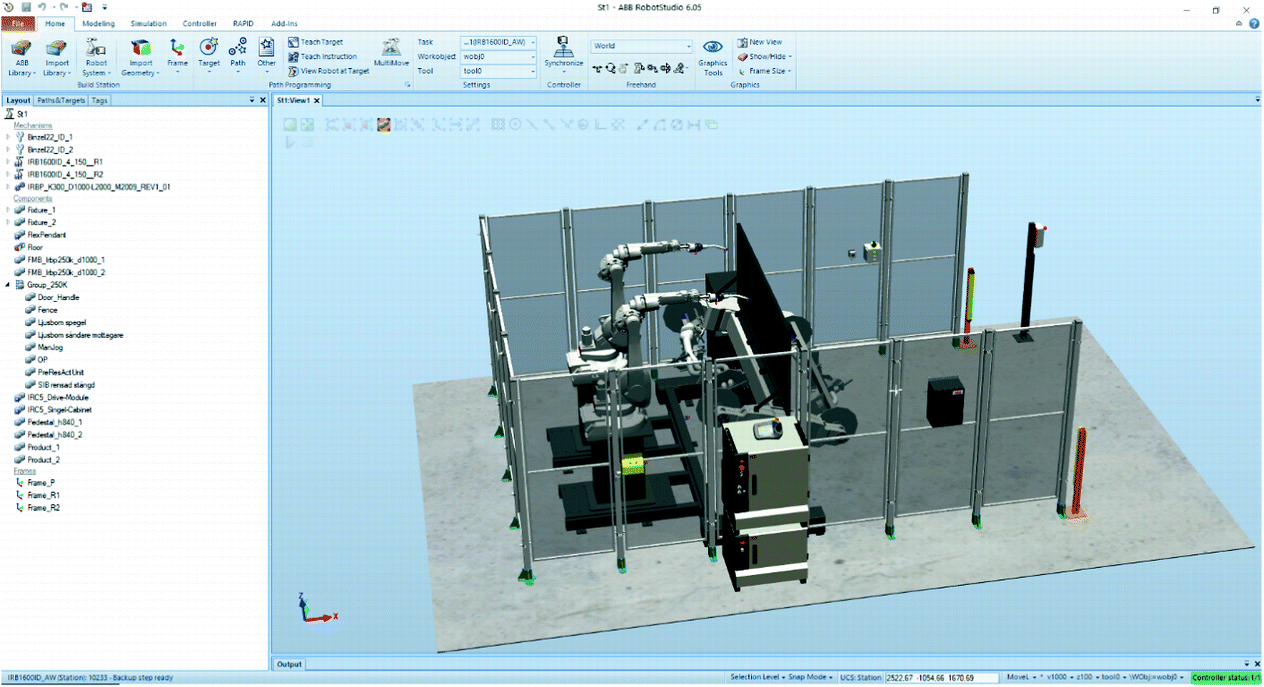Open the Output panel tab
Image resolution: width=1264 pixels, height=687 pixels.
pyautogui.click(x=289, y=664)
